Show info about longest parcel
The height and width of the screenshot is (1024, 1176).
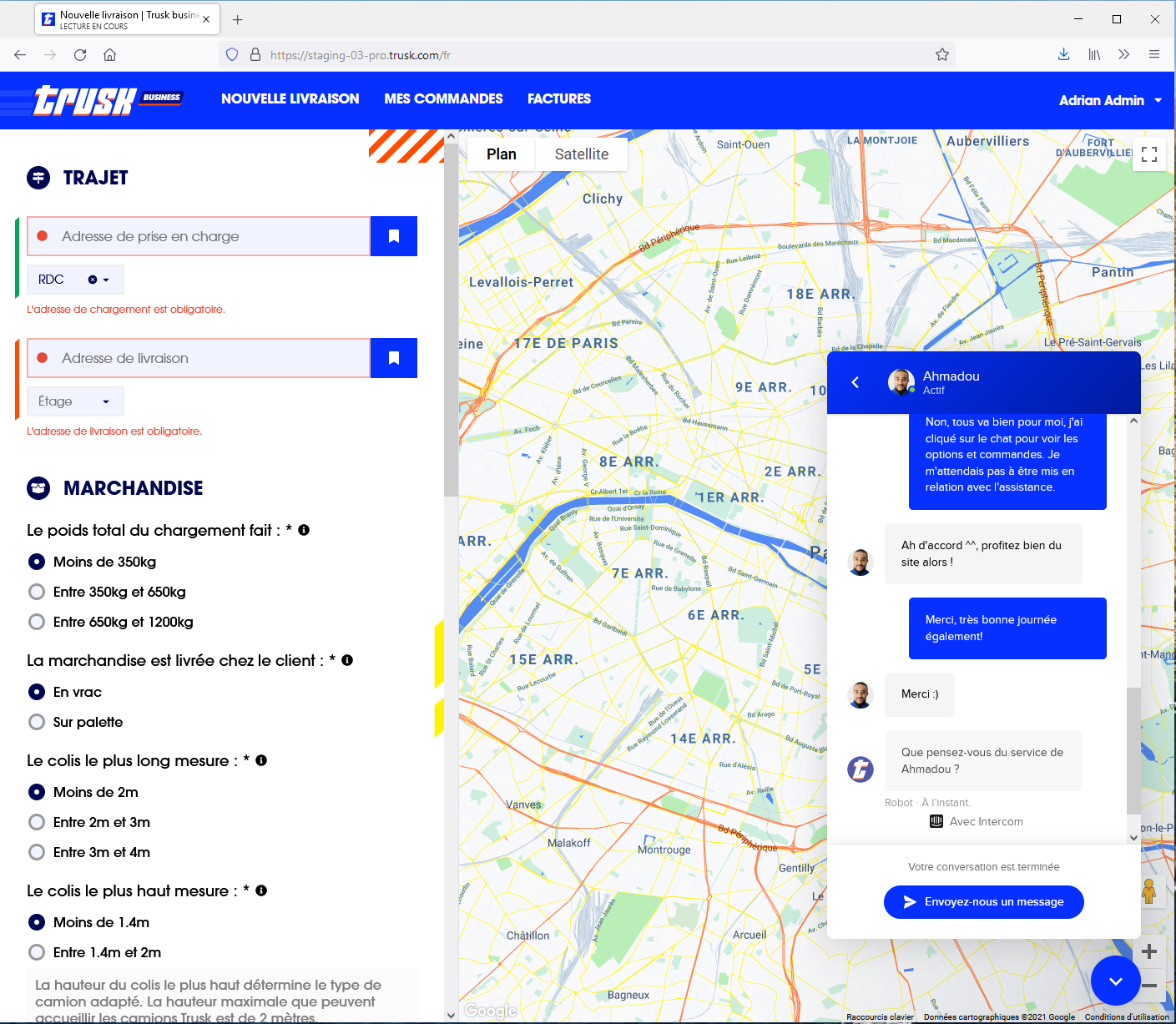click(x=261, y=760)
